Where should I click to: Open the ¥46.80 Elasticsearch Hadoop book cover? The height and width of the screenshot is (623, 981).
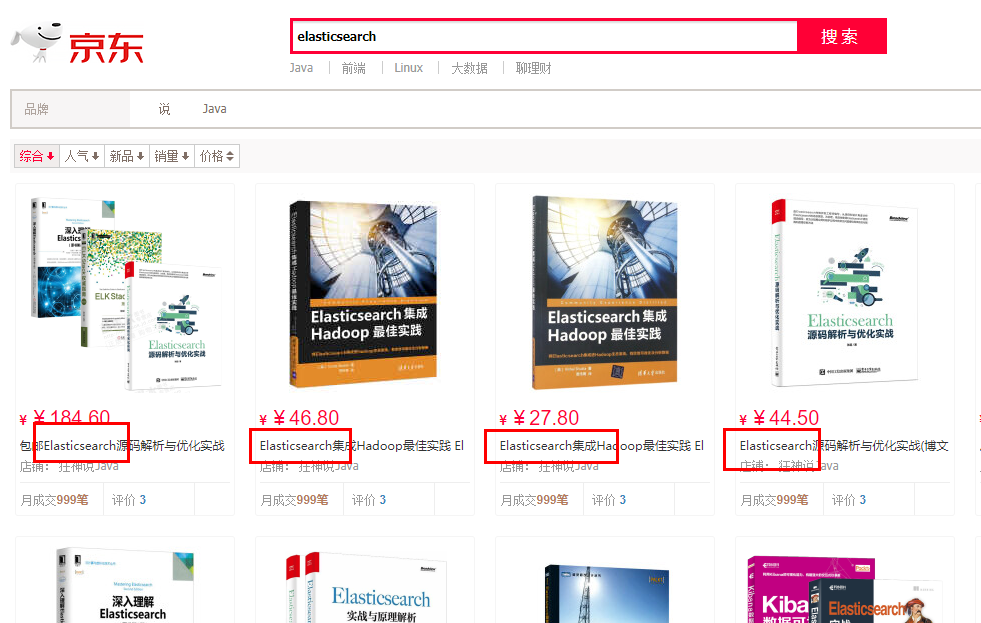364,294
